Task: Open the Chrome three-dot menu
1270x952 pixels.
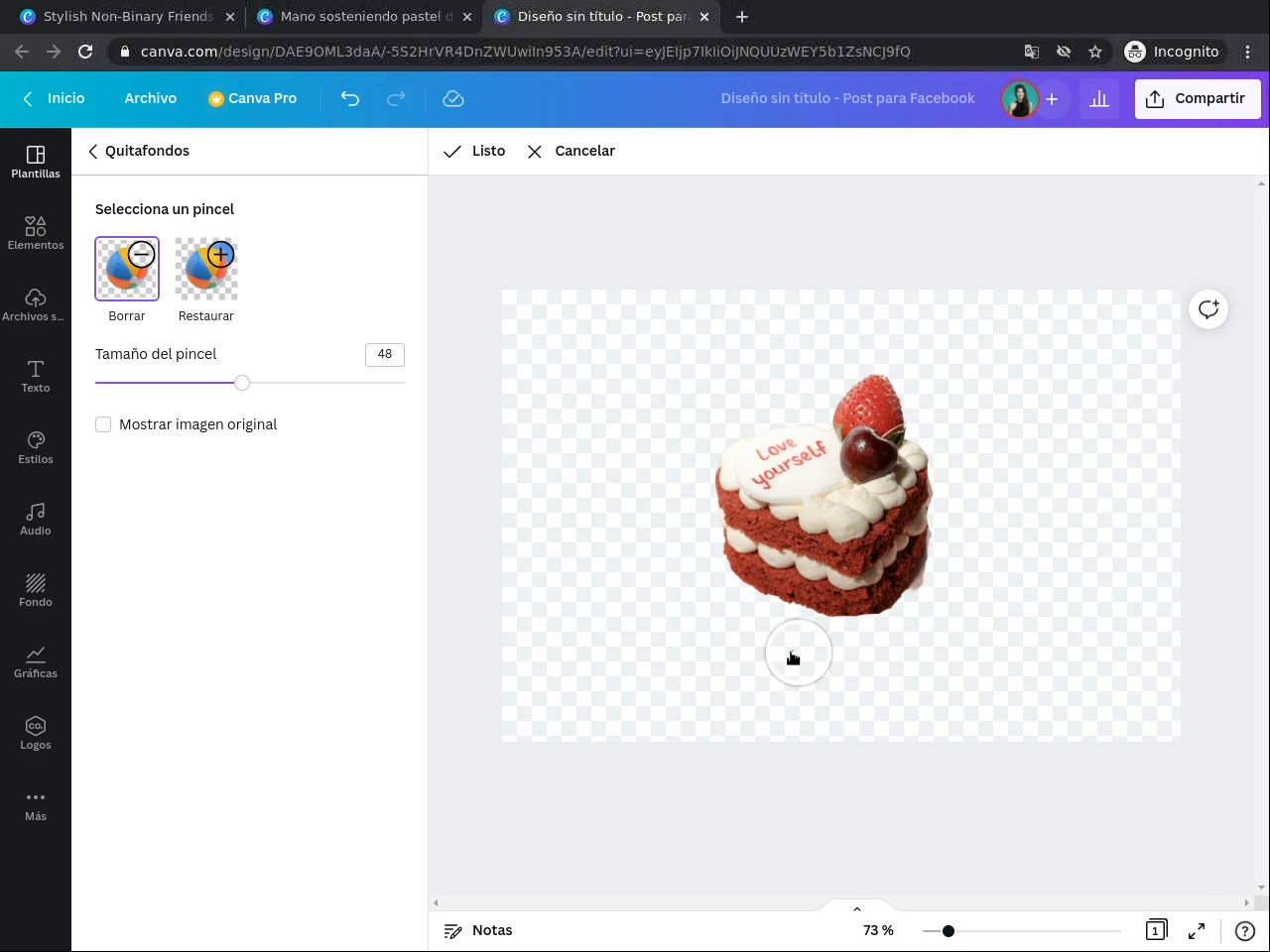Action: 1248,52
